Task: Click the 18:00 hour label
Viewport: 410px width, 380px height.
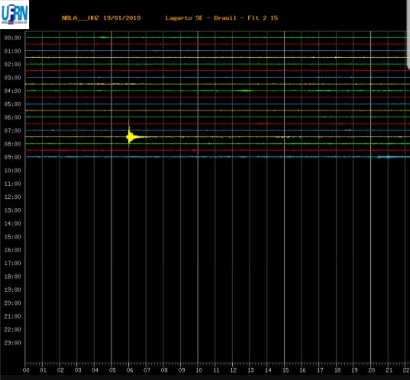Action: tap(13, 276)
